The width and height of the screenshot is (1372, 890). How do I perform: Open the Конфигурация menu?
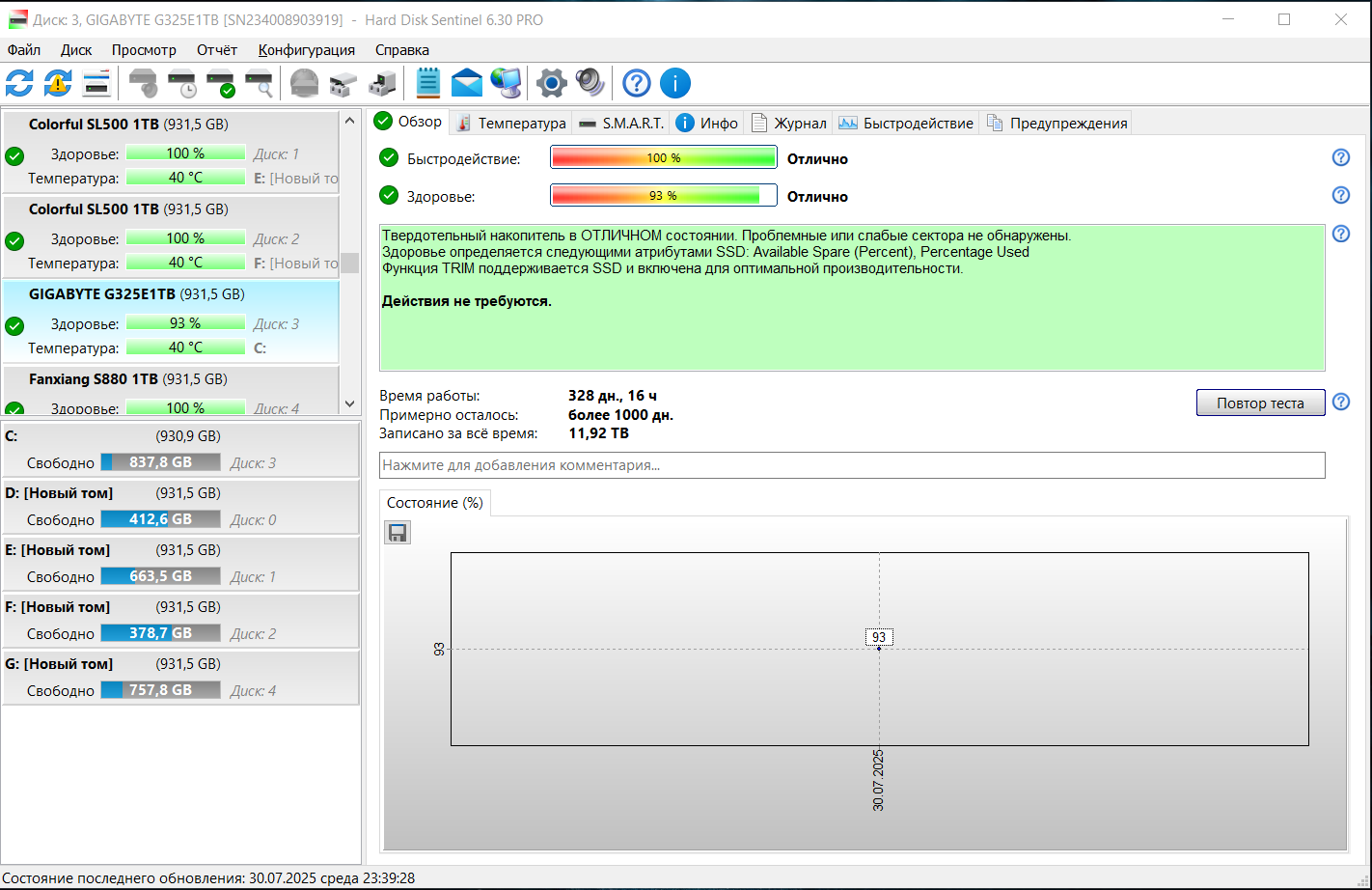coord(307,50)
